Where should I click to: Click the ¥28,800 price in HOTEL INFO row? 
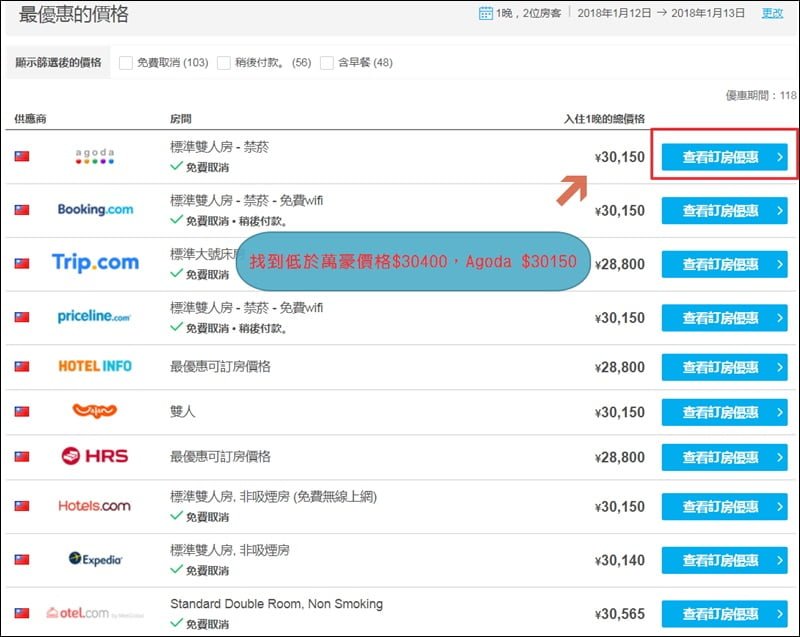619,367
